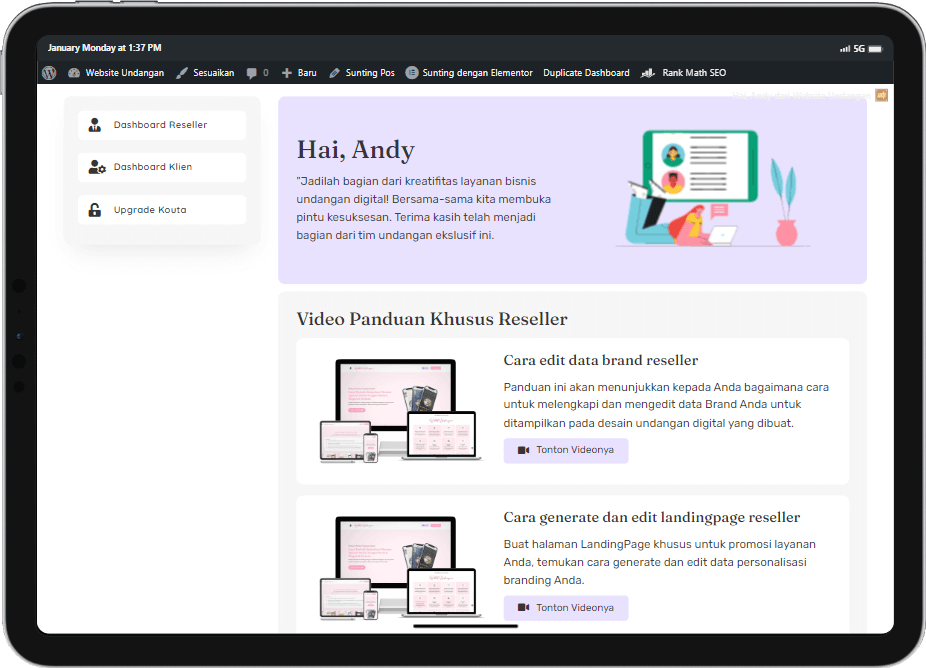926x668 pixels.
Task: Click the Rank Math SEO chart icon
Action: tap(648, 73)
